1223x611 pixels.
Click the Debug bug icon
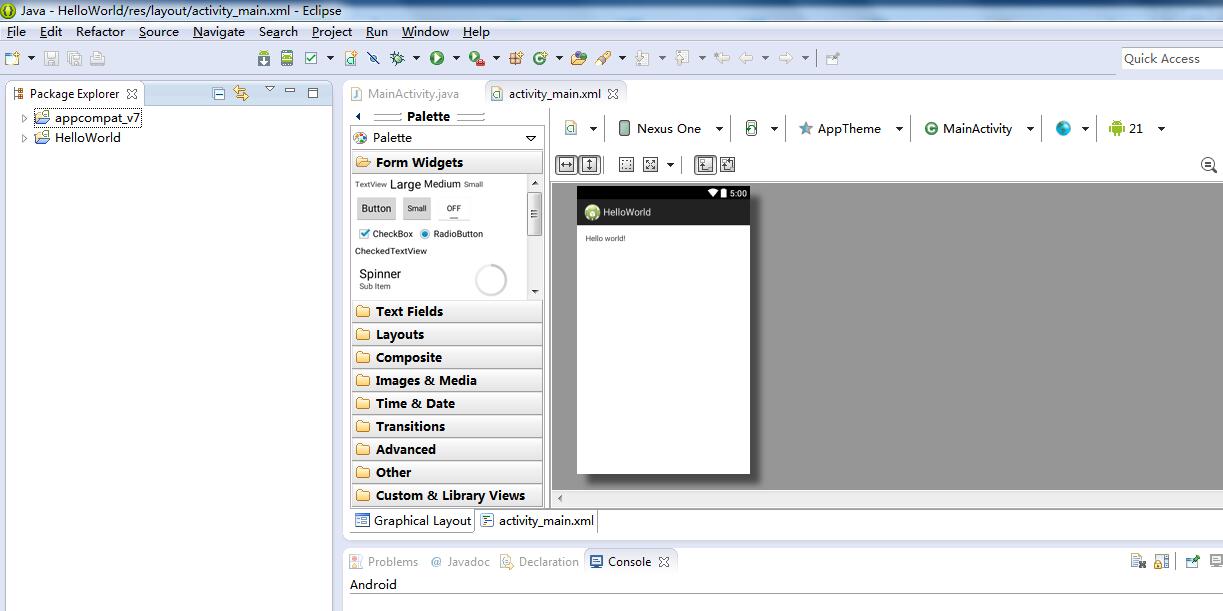pyautogui.click(x=397, y=58)
